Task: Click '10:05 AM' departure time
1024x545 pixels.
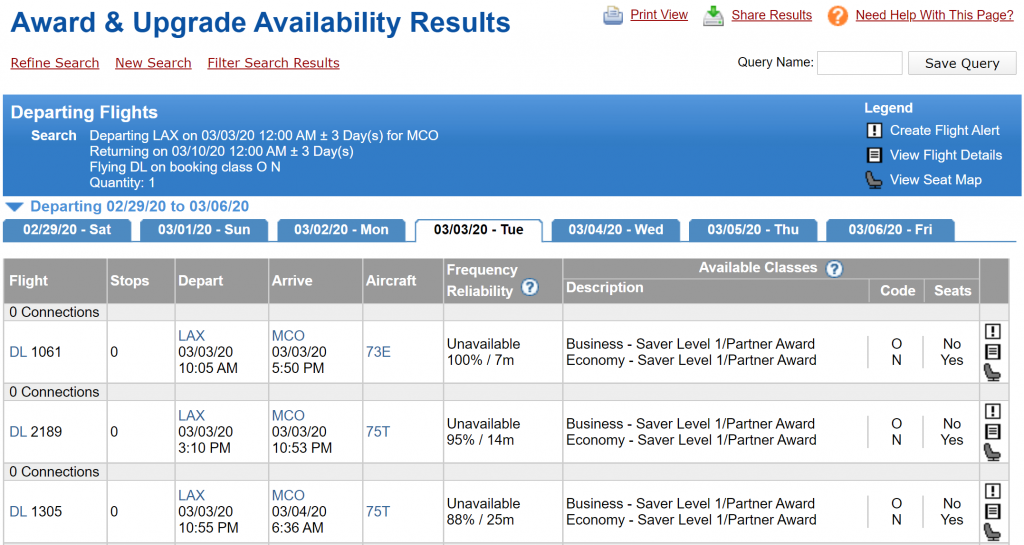Action: click(208, 368)
